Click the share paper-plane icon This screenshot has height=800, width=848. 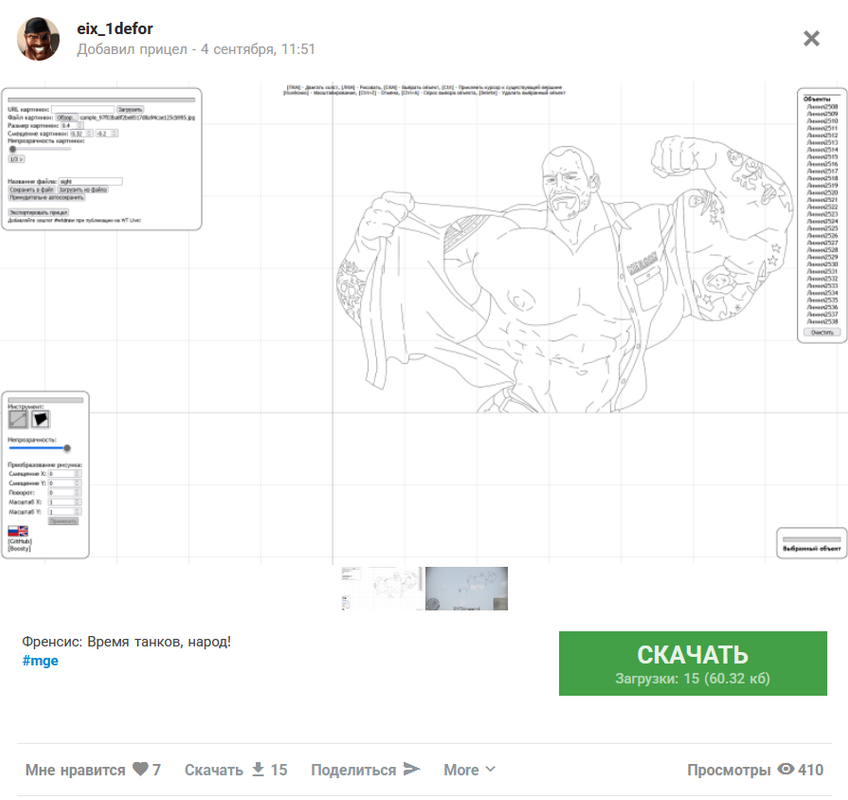click(x=412, y=769)
